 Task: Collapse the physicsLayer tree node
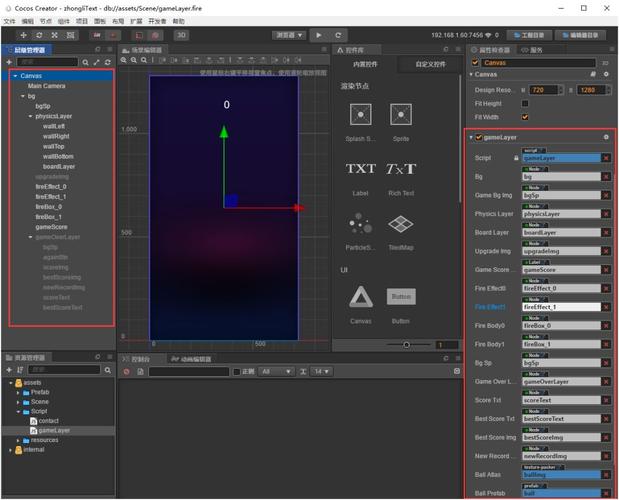[x=29, y=116]
